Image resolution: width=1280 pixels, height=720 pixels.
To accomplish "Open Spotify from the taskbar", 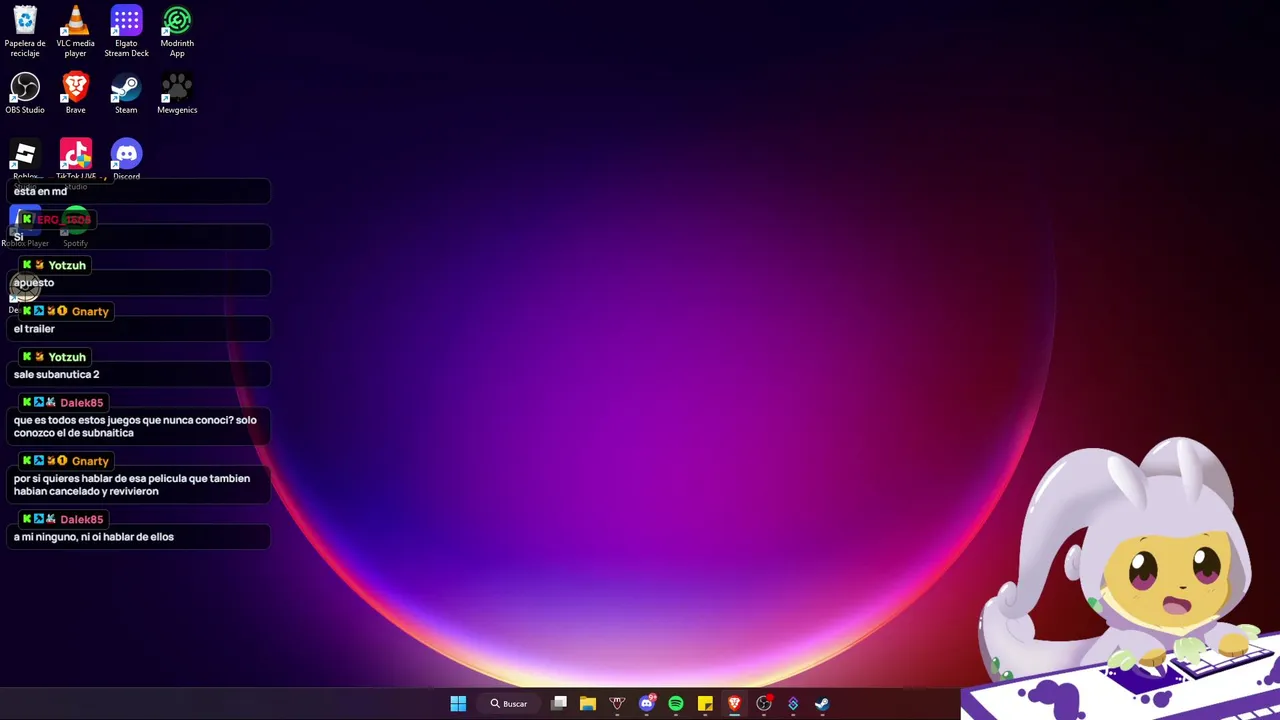I will [676, 704].
